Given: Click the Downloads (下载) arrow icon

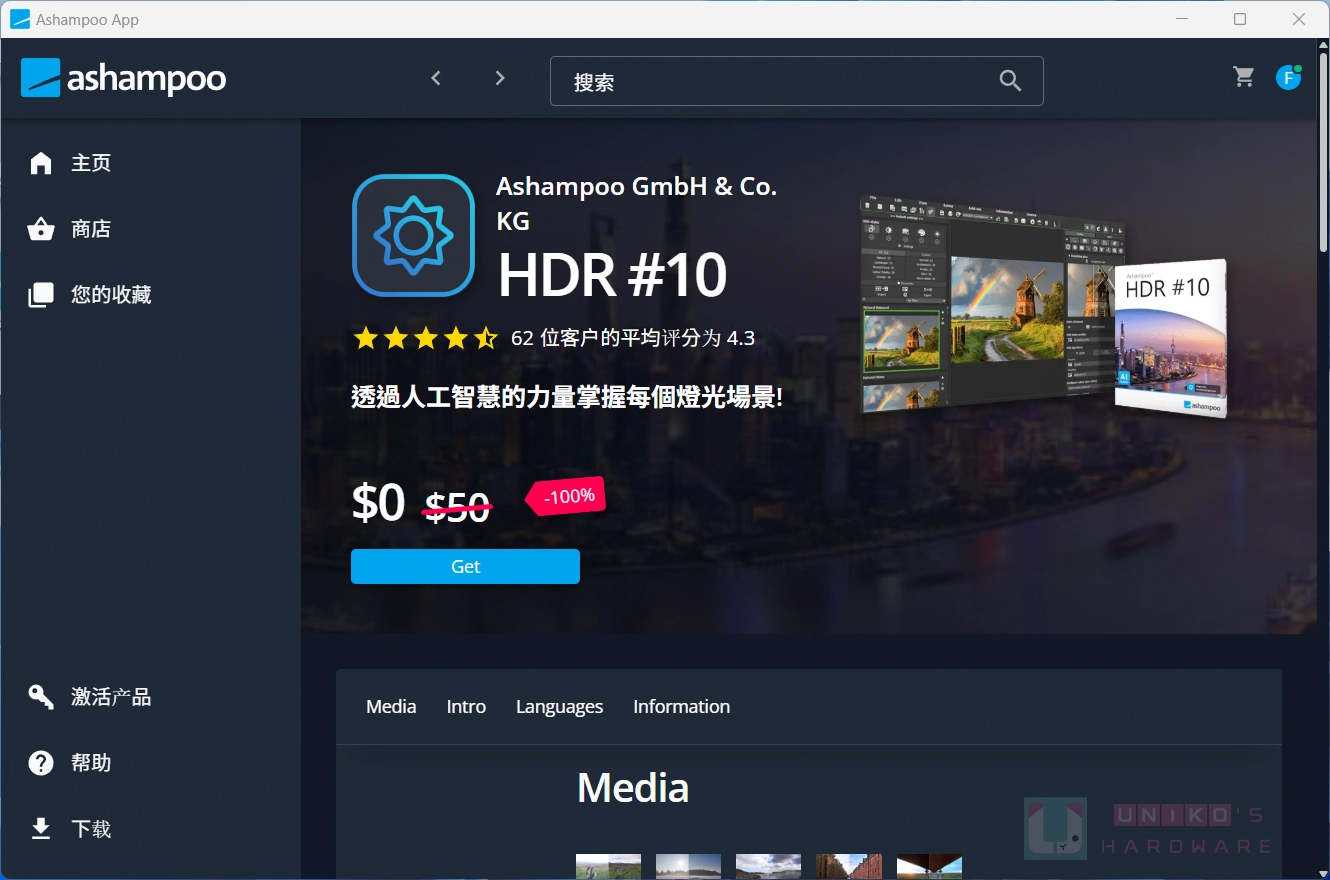Looking at the screenshot, I should [41, 829].
